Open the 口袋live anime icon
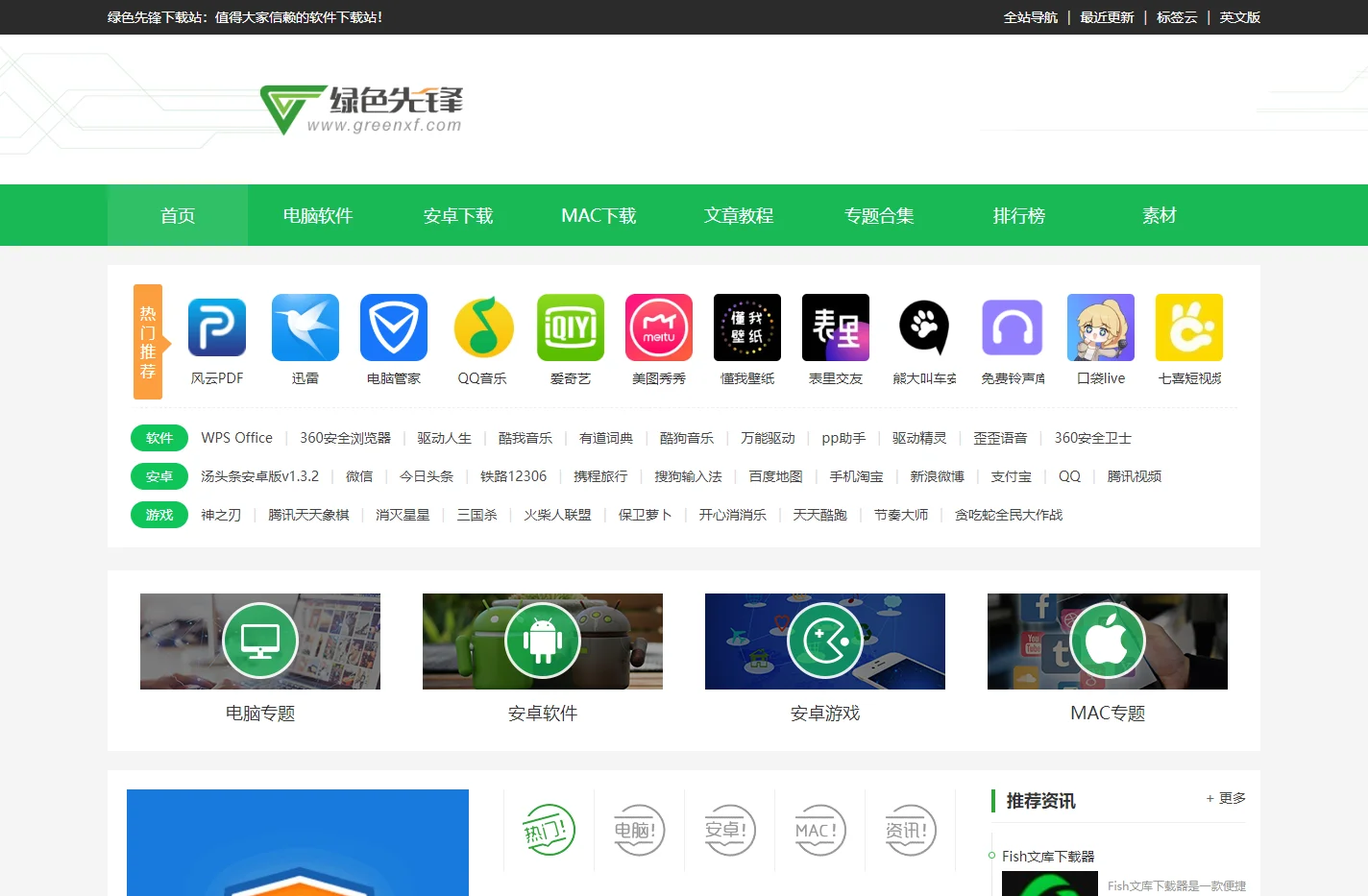Image resolution: width=1368 pixels, height=896 pixels. 1101,327
